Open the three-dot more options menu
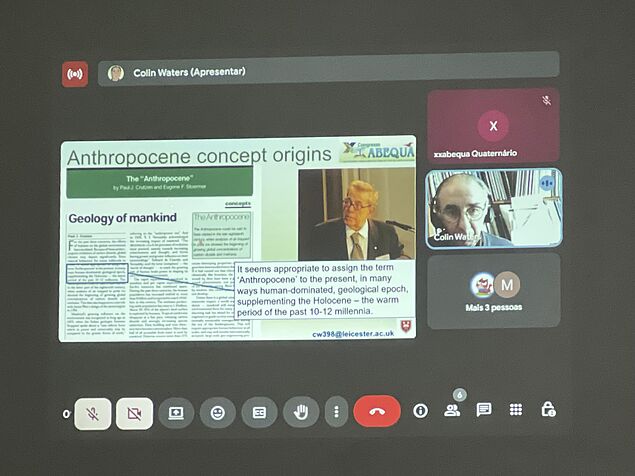635x476 pixels. click(337, 412)
